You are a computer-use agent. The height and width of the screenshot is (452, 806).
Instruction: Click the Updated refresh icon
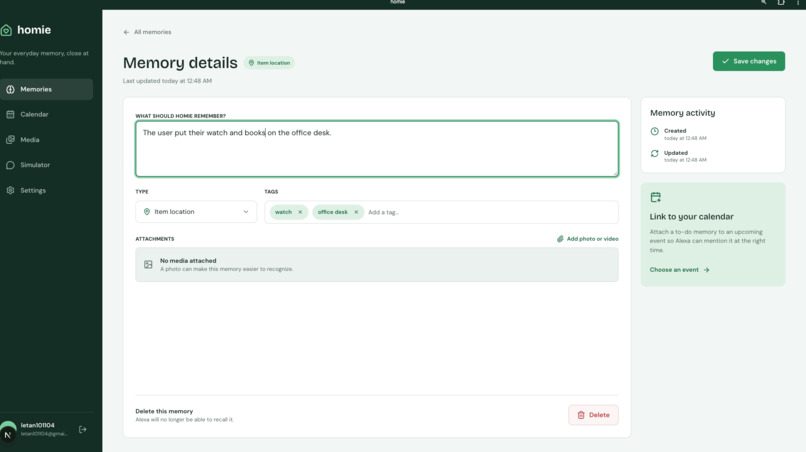(x=654, y=153)
